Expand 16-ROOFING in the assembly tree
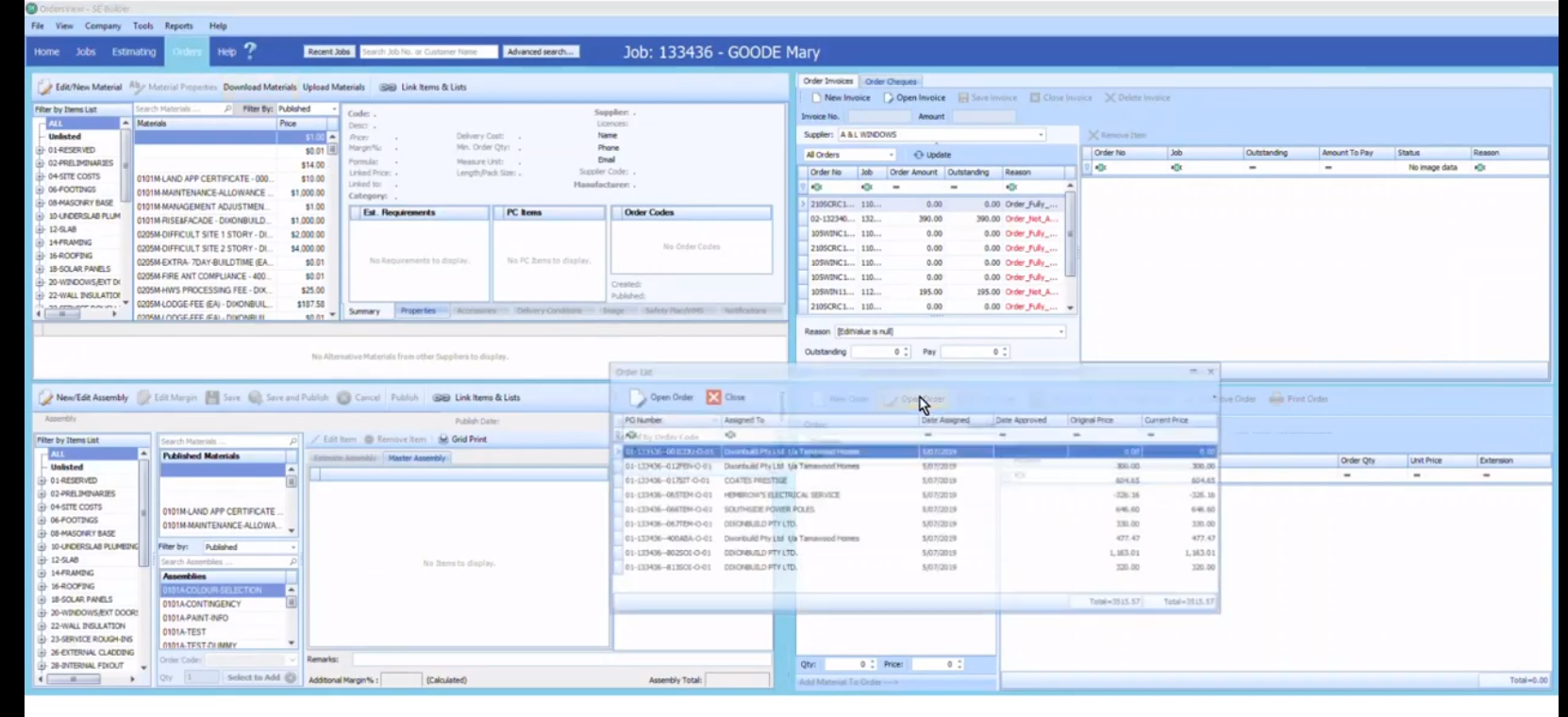Image resolution: width=1568 pixels, height=717 pixels. coord(42,586)
